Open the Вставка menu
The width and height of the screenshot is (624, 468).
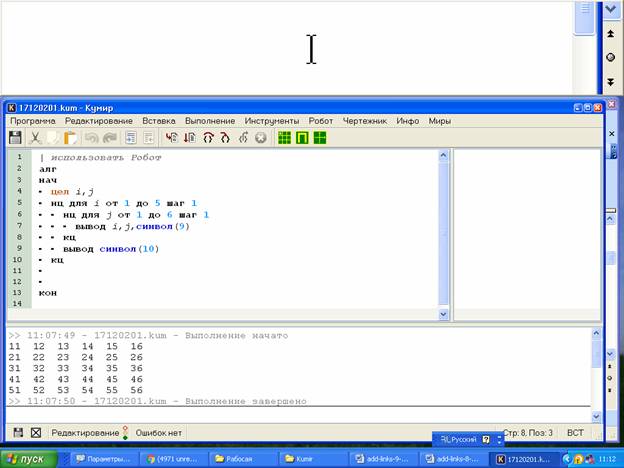point(159,121)
